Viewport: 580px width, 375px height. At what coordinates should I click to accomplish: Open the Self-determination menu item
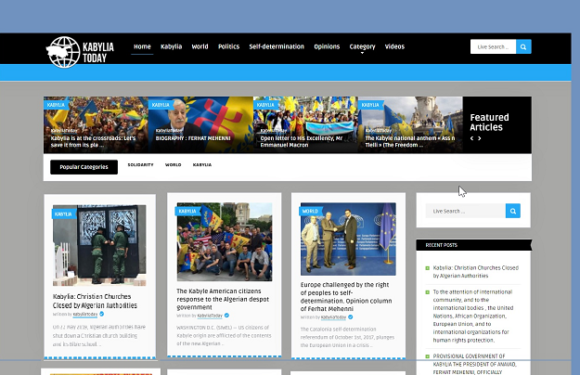[x=277, y=47]
